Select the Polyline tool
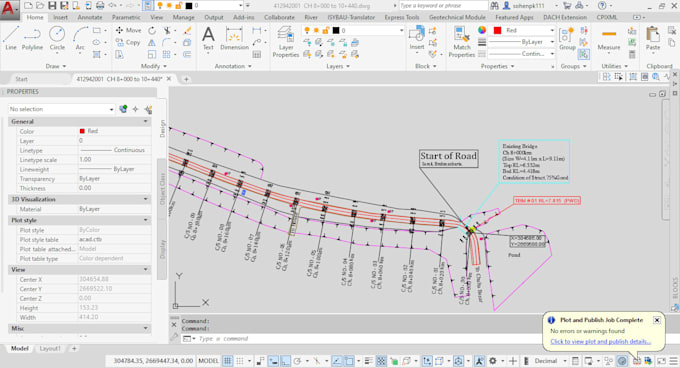The width and height of the screenshot is (680, 368). pyautogui.click(x=33, y=38)
